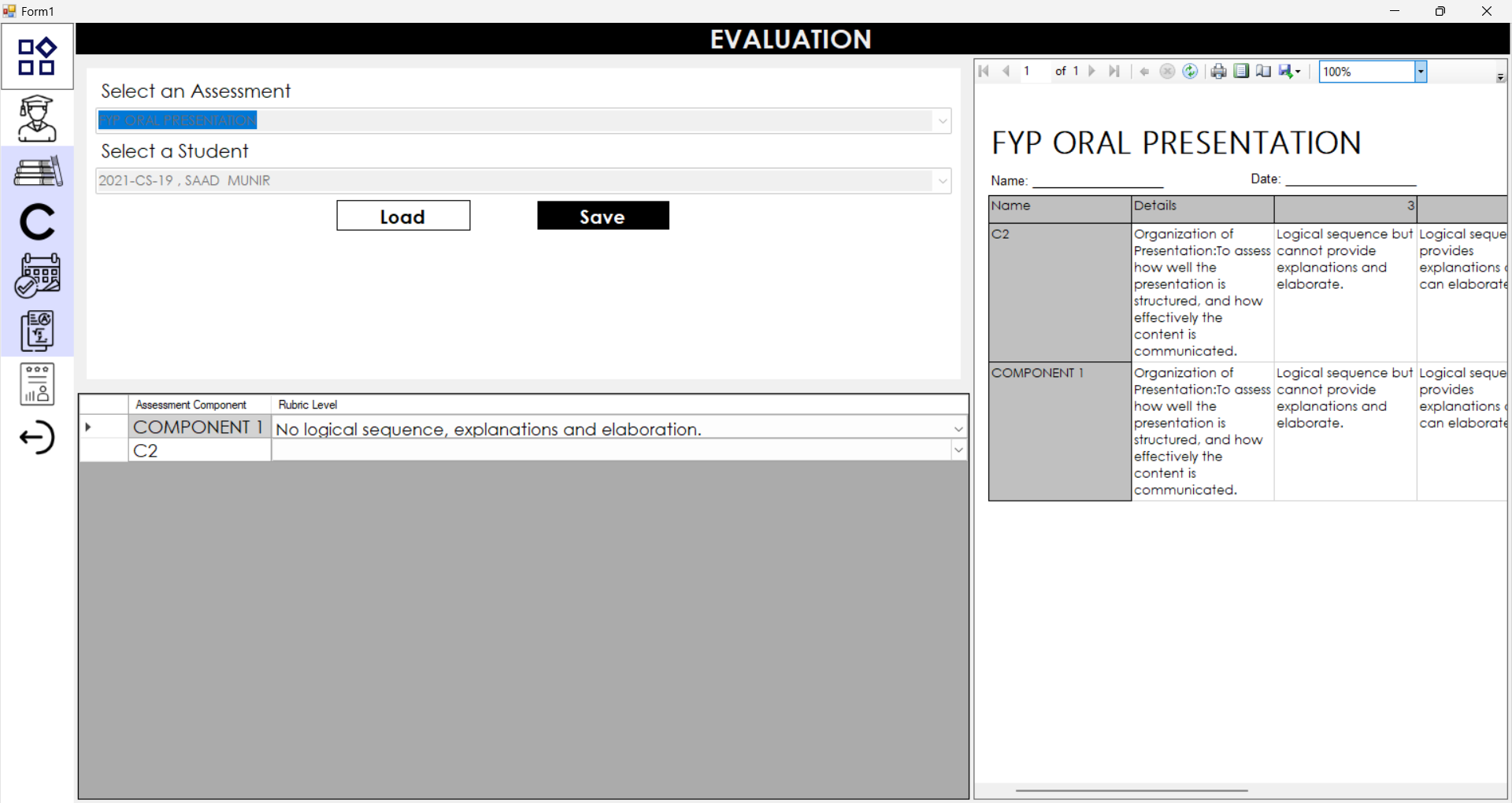
Task: Open the graded paper A+ icon
Action: tap(37, 331)
